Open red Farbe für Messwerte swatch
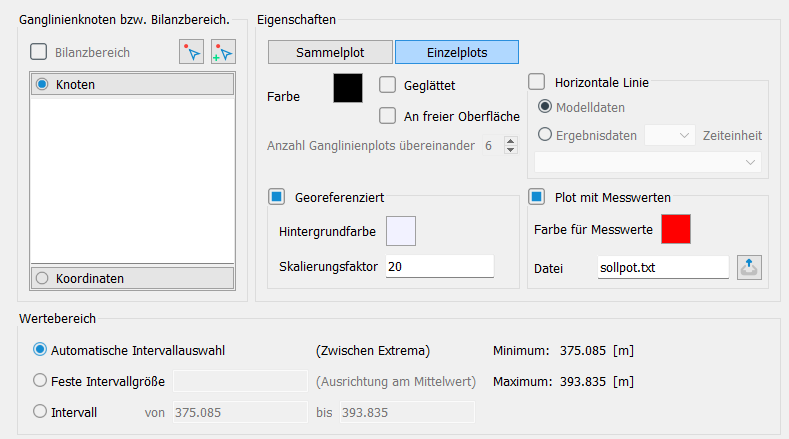The width and height of the screenshot is (789, 439). tap(676, 229)
